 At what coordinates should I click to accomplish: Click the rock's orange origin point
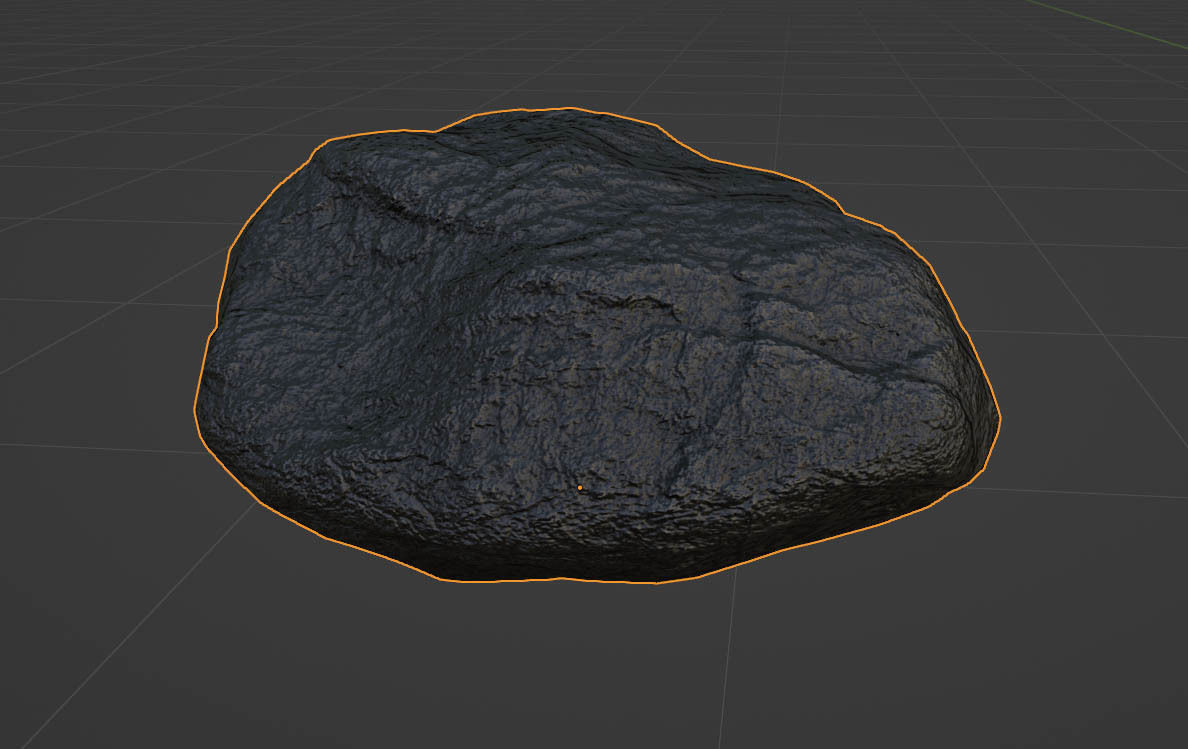tap(580, 488)
